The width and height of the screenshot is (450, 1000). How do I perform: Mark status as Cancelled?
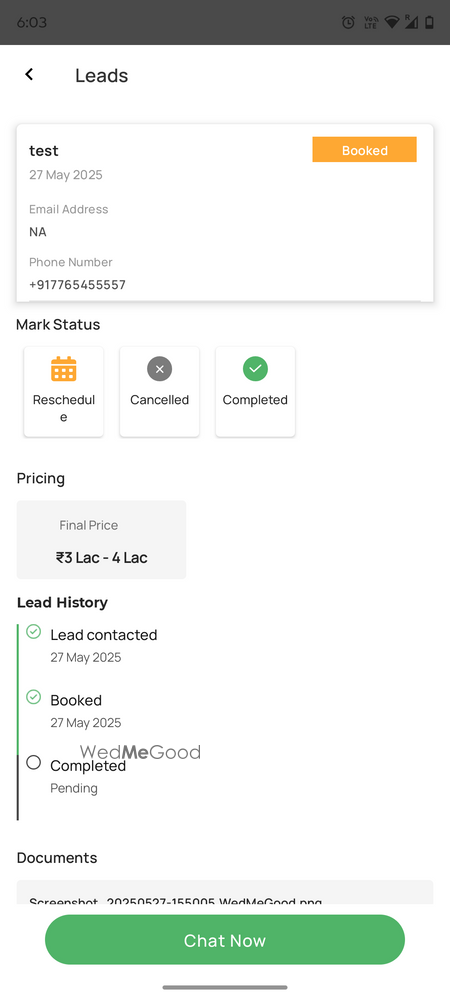[159, 392]
